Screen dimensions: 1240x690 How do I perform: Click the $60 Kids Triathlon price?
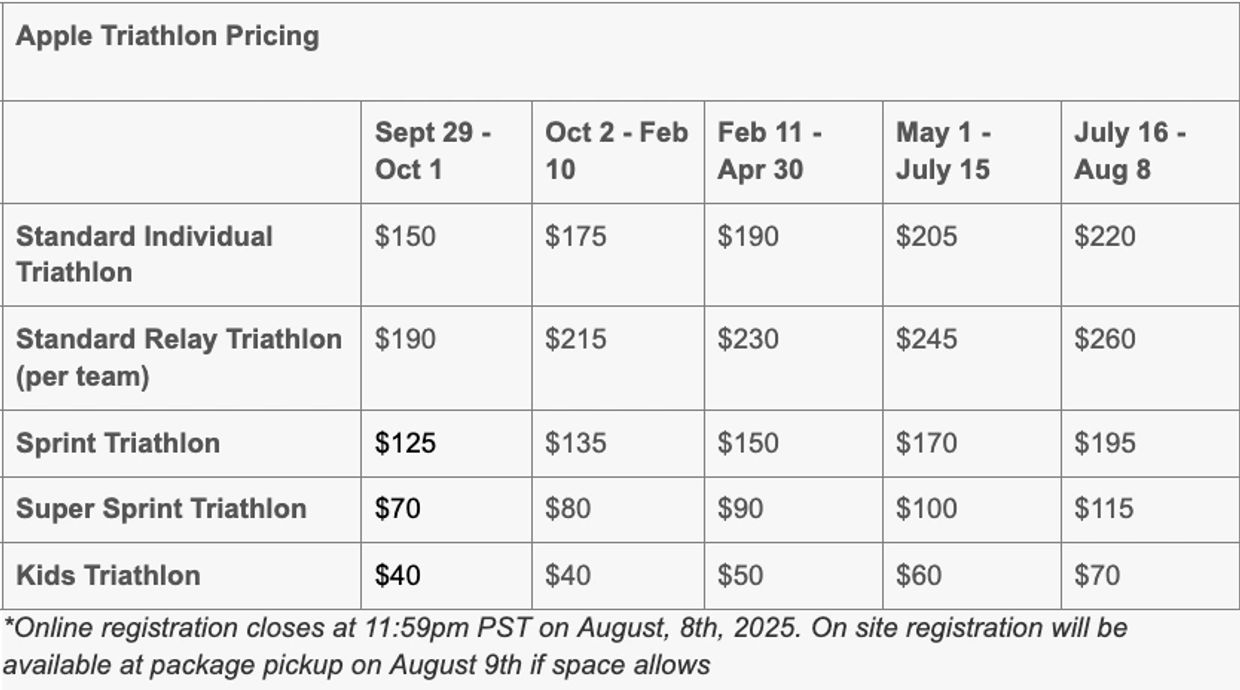coord(918,575)
